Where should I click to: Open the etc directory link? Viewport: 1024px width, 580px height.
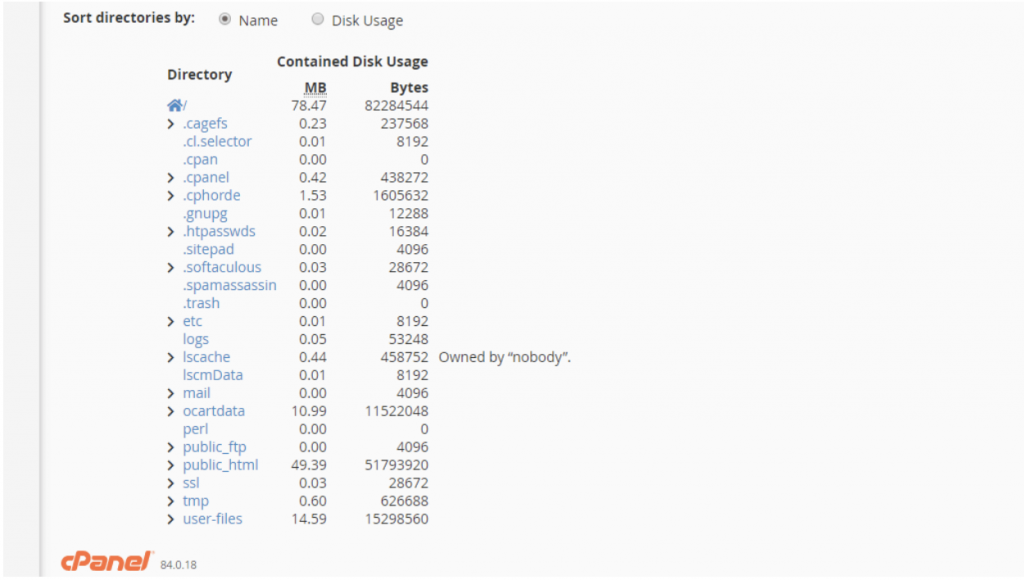(193, 321)
